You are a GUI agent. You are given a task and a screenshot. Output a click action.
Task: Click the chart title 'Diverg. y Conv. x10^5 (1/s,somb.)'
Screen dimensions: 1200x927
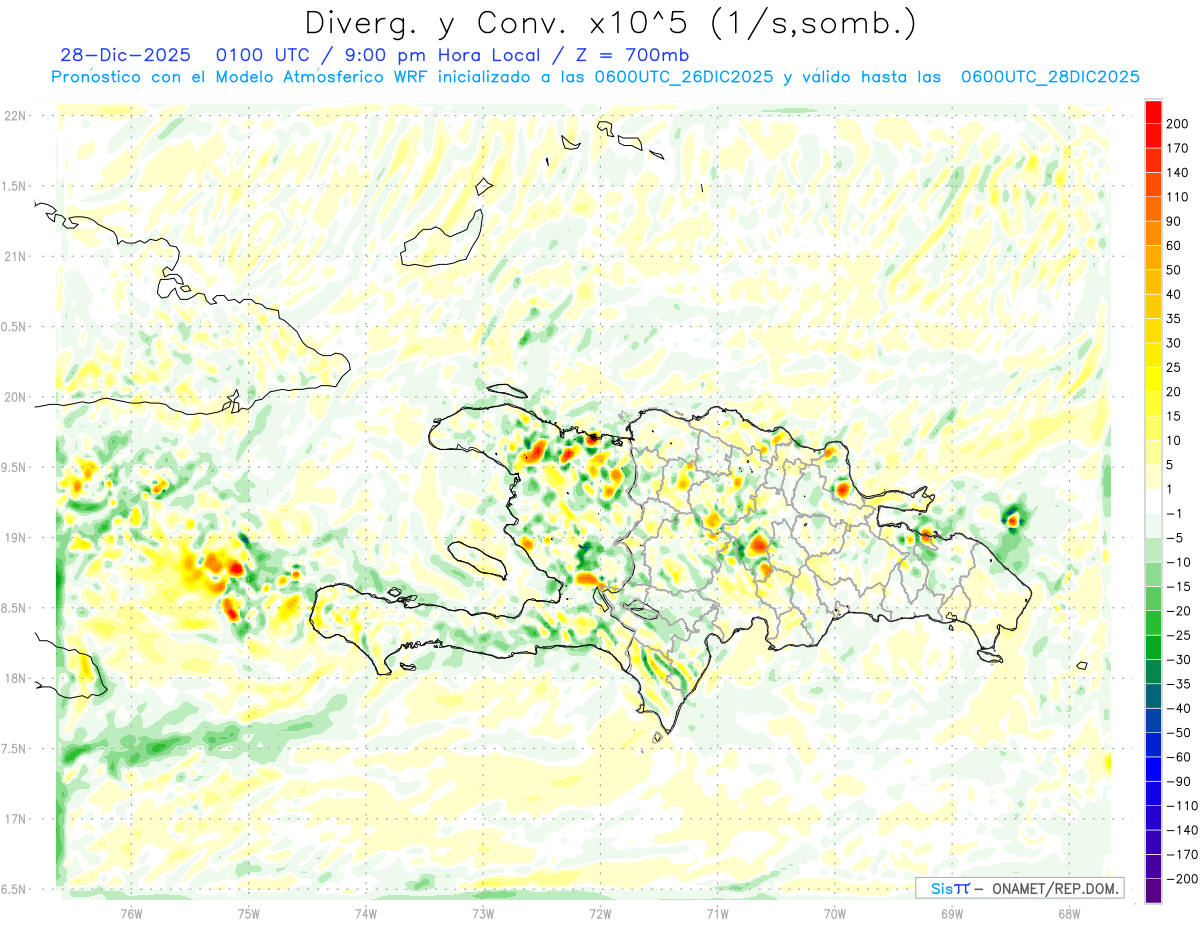click(610, 23)
